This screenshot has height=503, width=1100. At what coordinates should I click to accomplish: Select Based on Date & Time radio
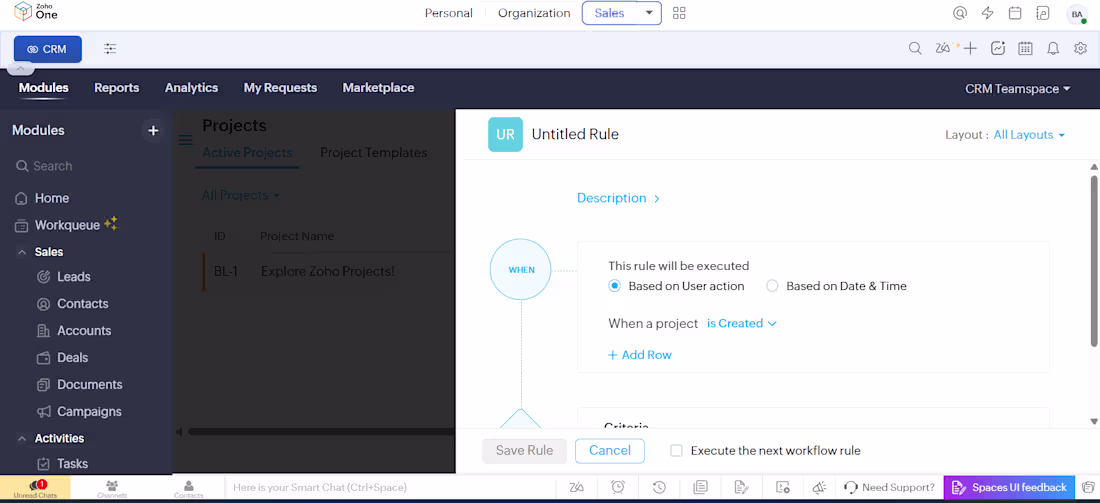(x=772, y=286)
